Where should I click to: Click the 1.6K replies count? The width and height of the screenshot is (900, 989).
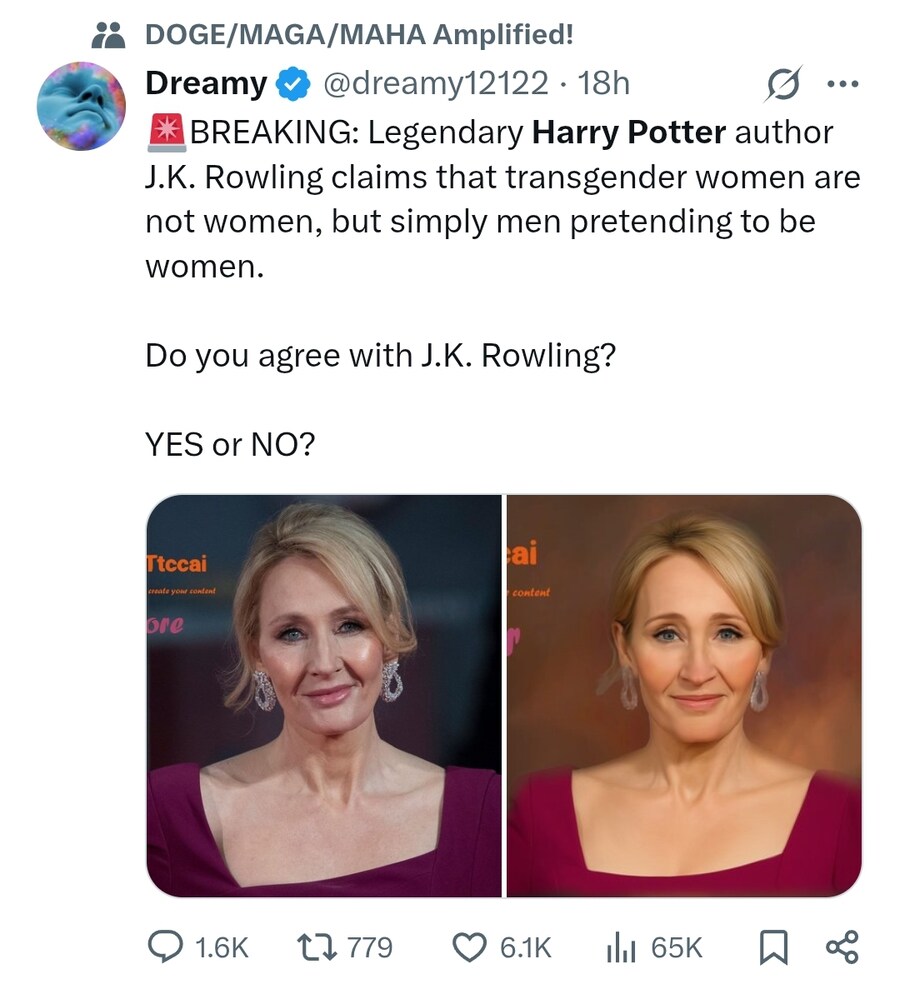point(222,948)
